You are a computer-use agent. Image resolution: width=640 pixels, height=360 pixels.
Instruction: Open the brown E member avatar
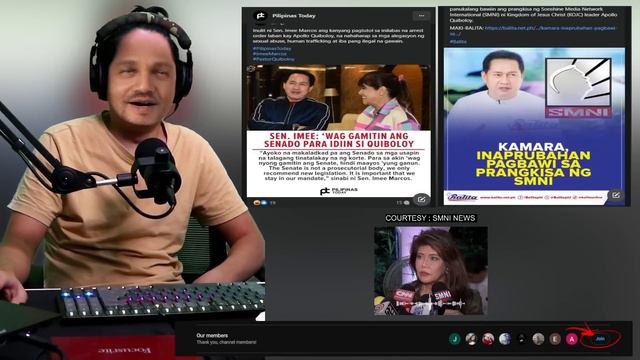555,338
